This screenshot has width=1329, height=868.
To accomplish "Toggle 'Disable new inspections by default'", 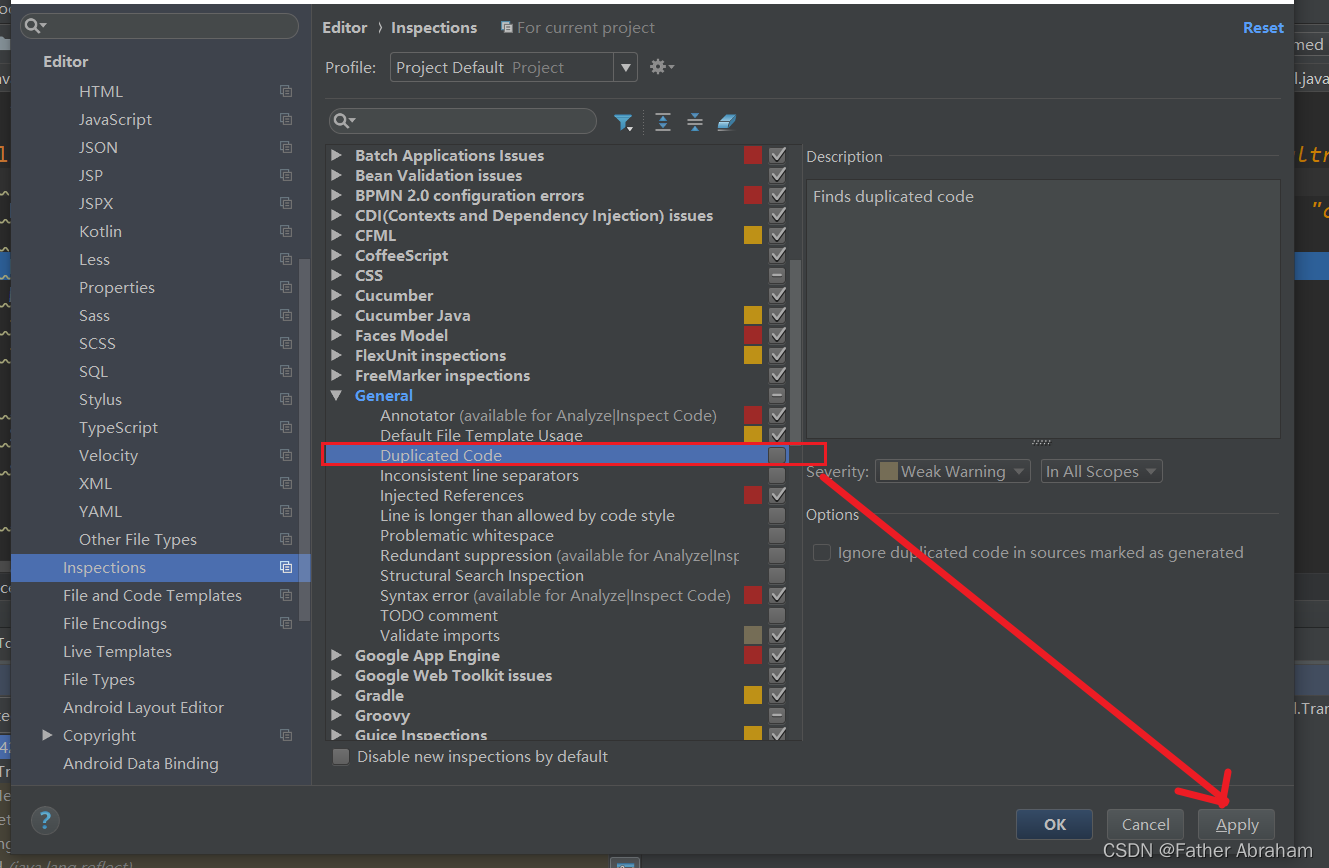I will click(340, 757).
